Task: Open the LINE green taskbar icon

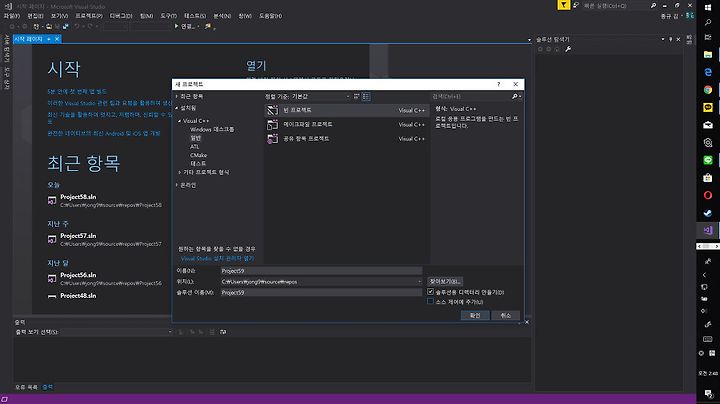Action: point(708,160)
